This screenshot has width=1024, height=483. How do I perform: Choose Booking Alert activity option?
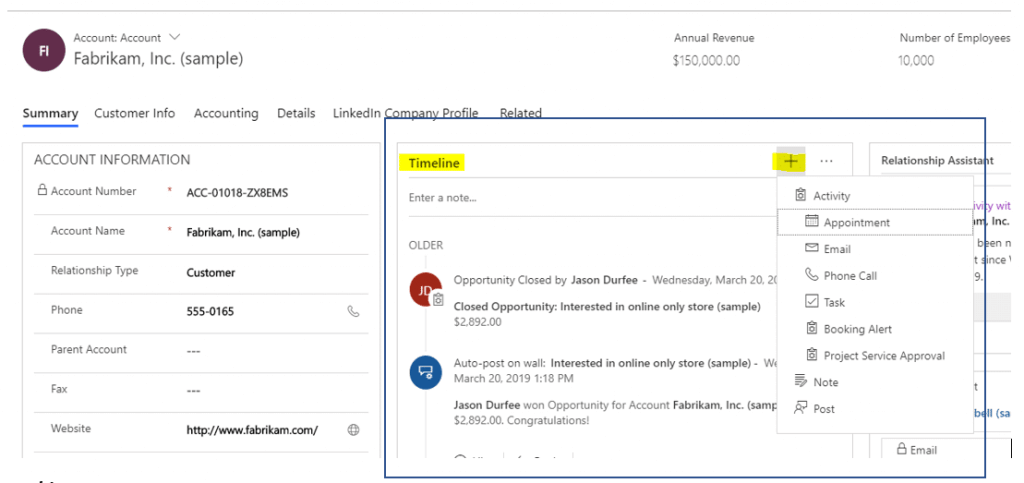857,329
